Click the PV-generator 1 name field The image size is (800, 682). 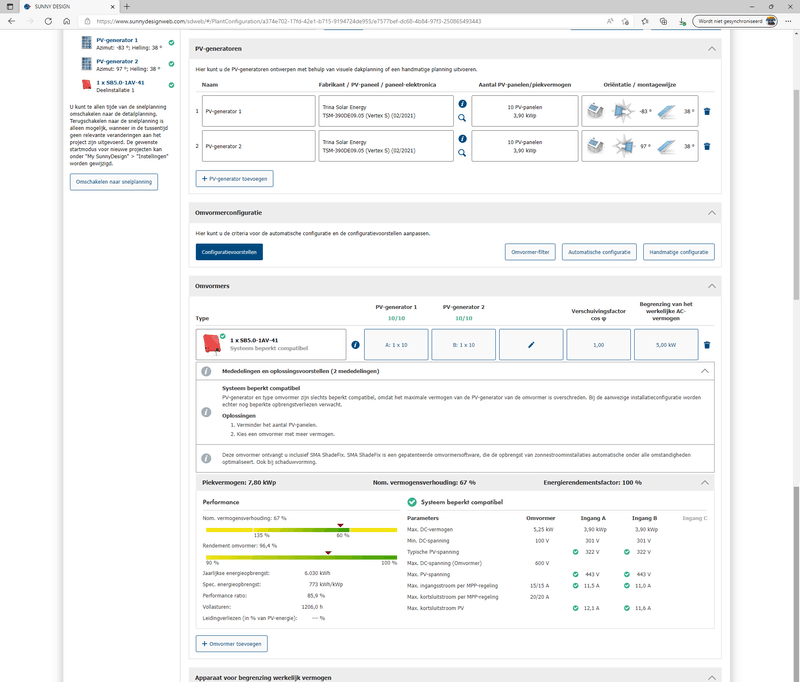coord(259,111)
